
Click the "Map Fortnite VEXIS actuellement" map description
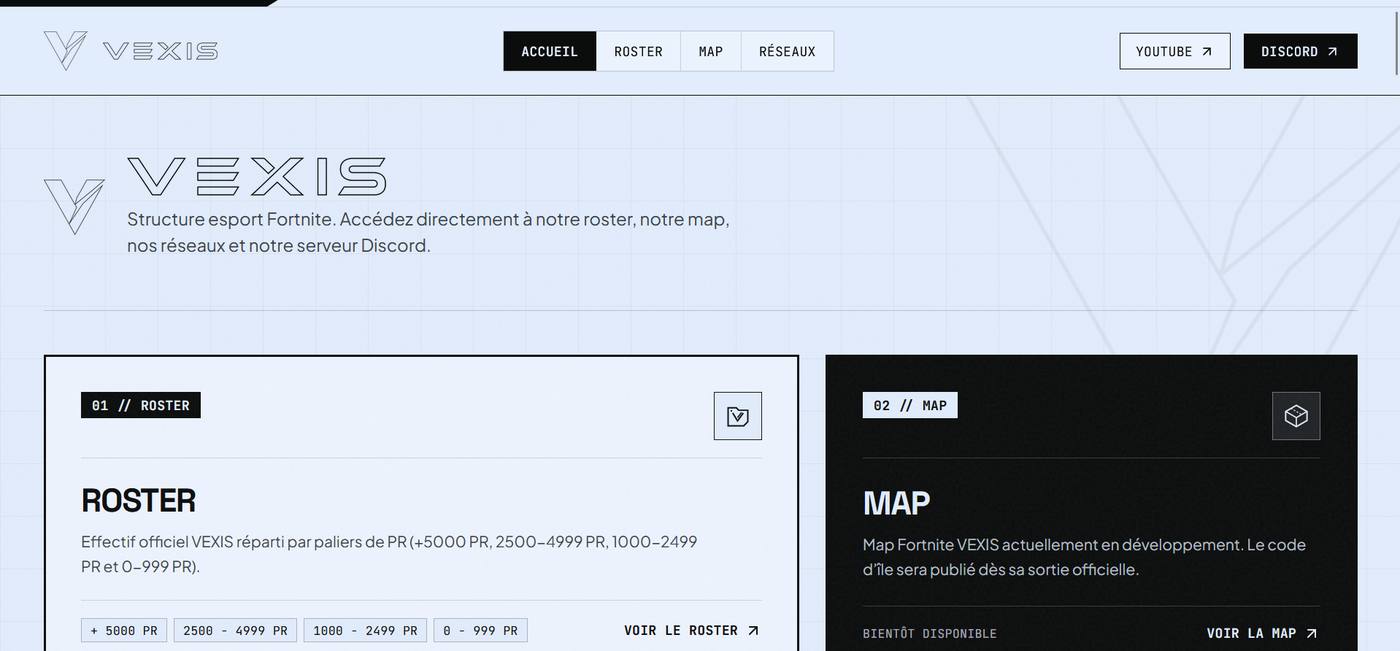point(1085,557)
